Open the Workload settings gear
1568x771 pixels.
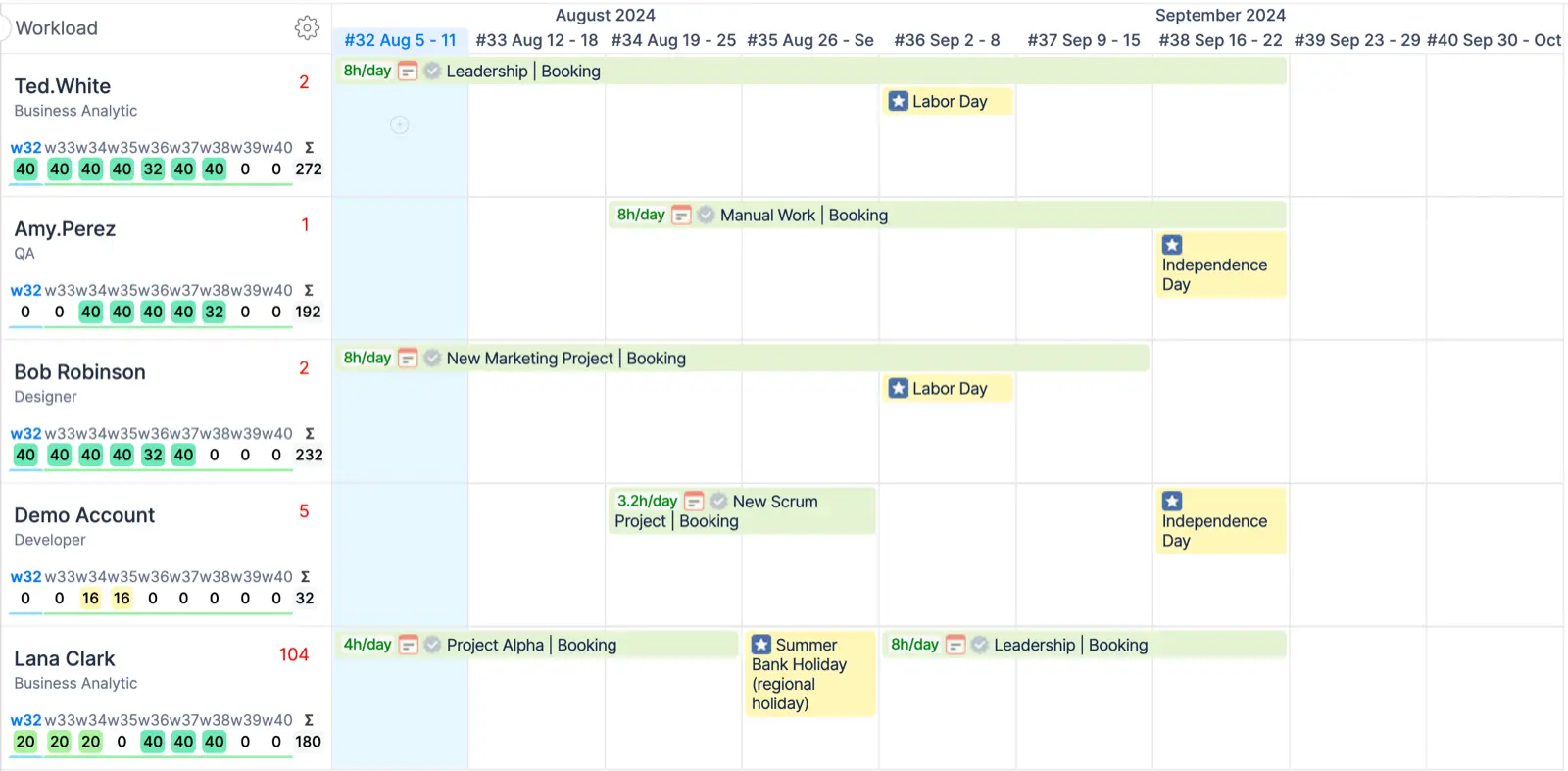(307, 27)
